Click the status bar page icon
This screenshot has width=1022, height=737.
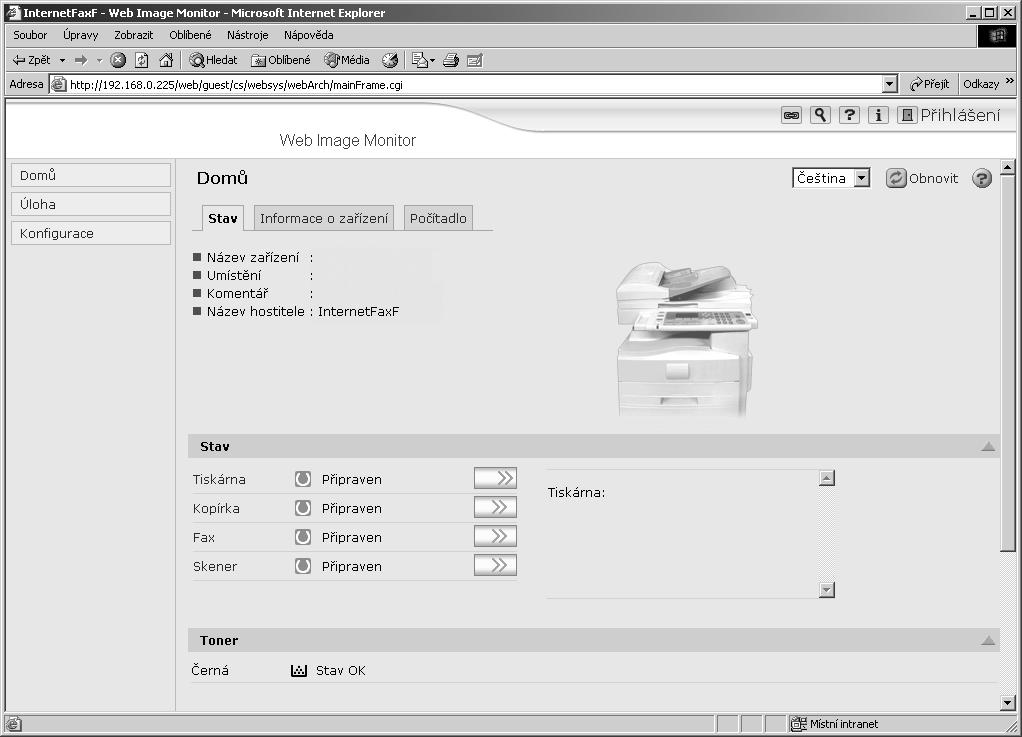coord(14,723)
